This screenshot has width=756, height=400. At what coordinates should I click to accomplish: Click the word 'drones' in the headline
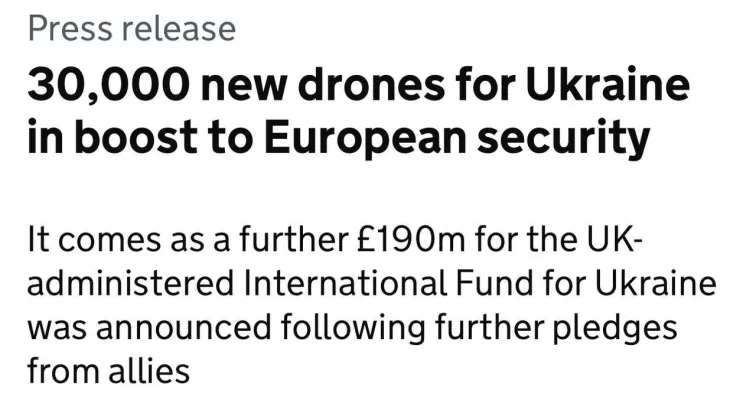tap(371, 86)
